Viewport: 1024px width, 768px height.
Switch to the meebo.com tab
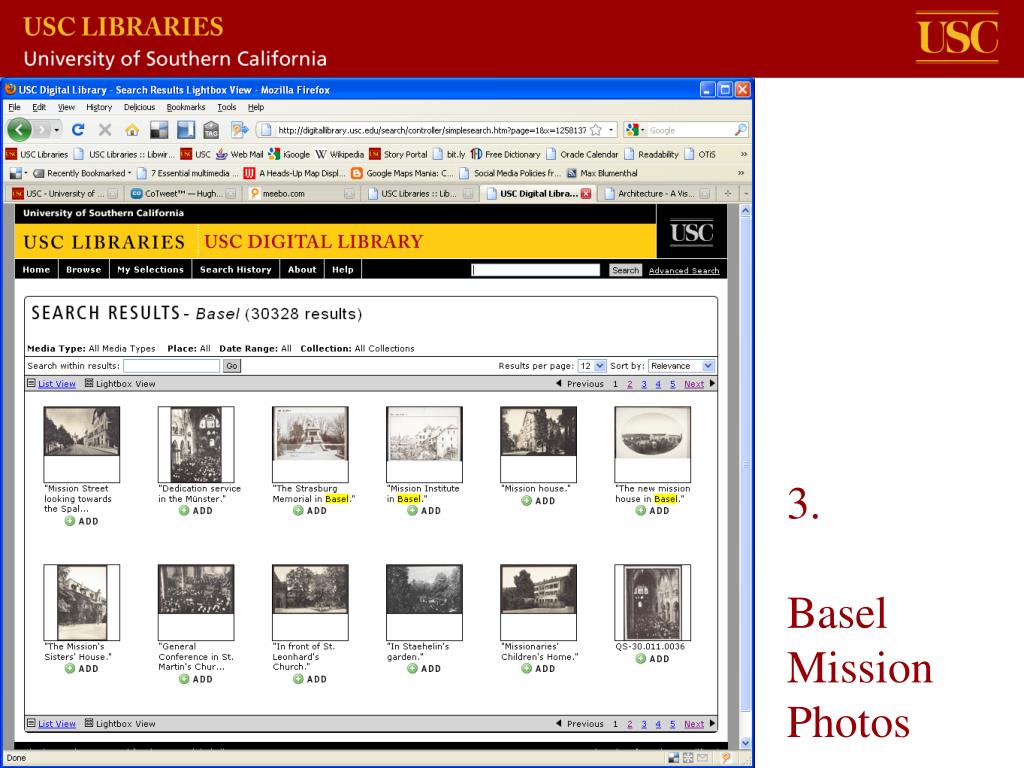pyautogui.click(x=301, y=193)
